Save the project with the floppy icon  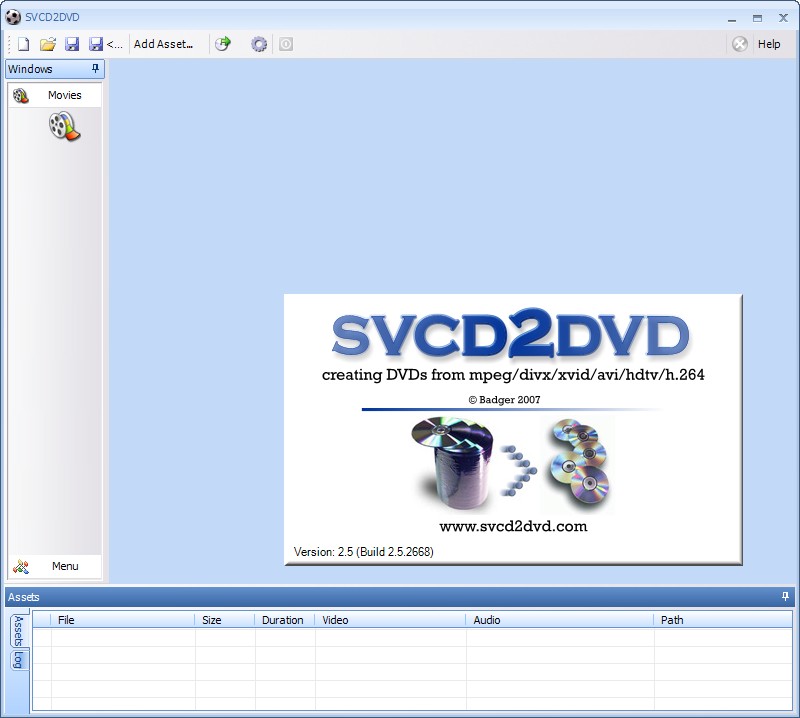tap(72, 44)
